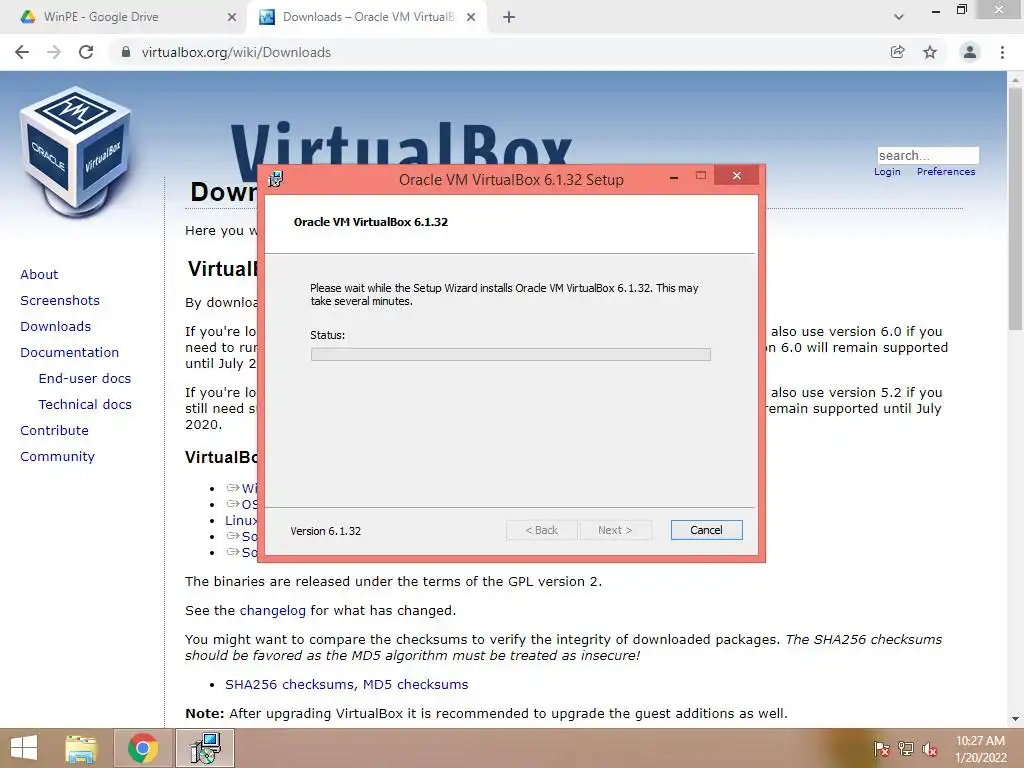
Task: Open Technical docs link
Action: (x=85, y=405)
